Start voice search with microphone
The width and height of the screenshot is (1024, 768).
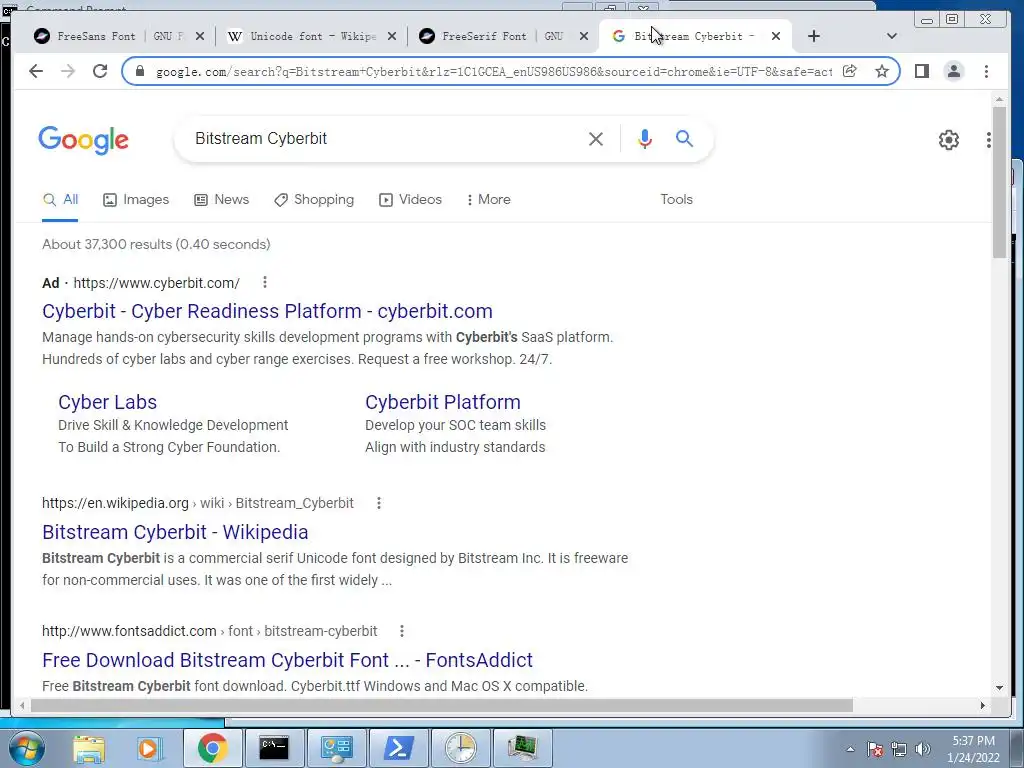point(645,139)
